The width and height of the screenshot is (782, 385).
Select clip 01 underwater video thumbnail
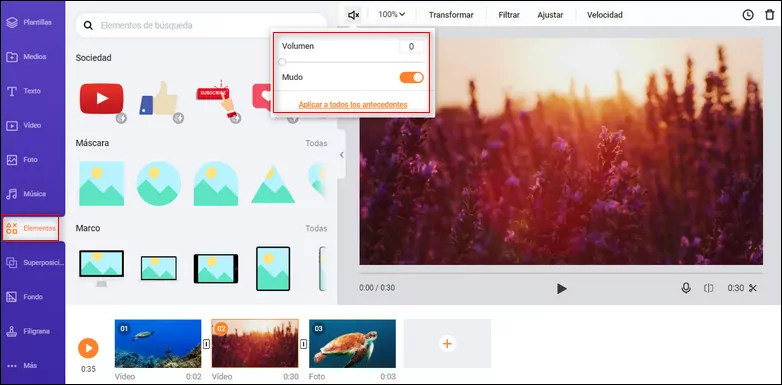(x=158, y=344)
